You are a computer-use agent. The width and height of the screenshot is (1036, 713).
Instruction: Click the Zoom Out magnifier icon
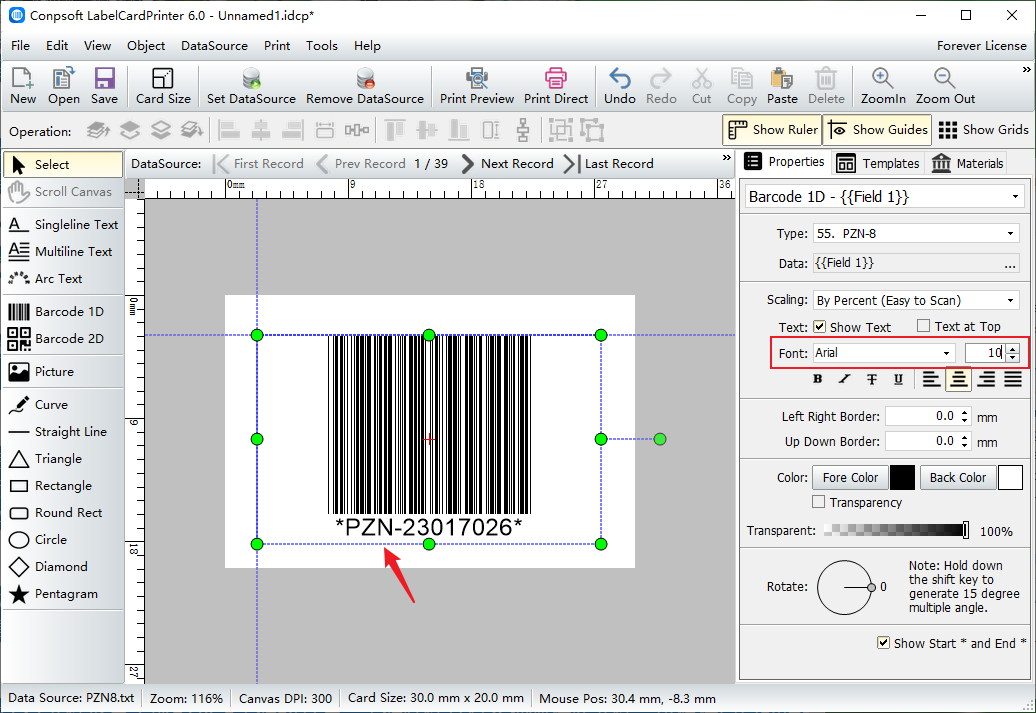945,78
